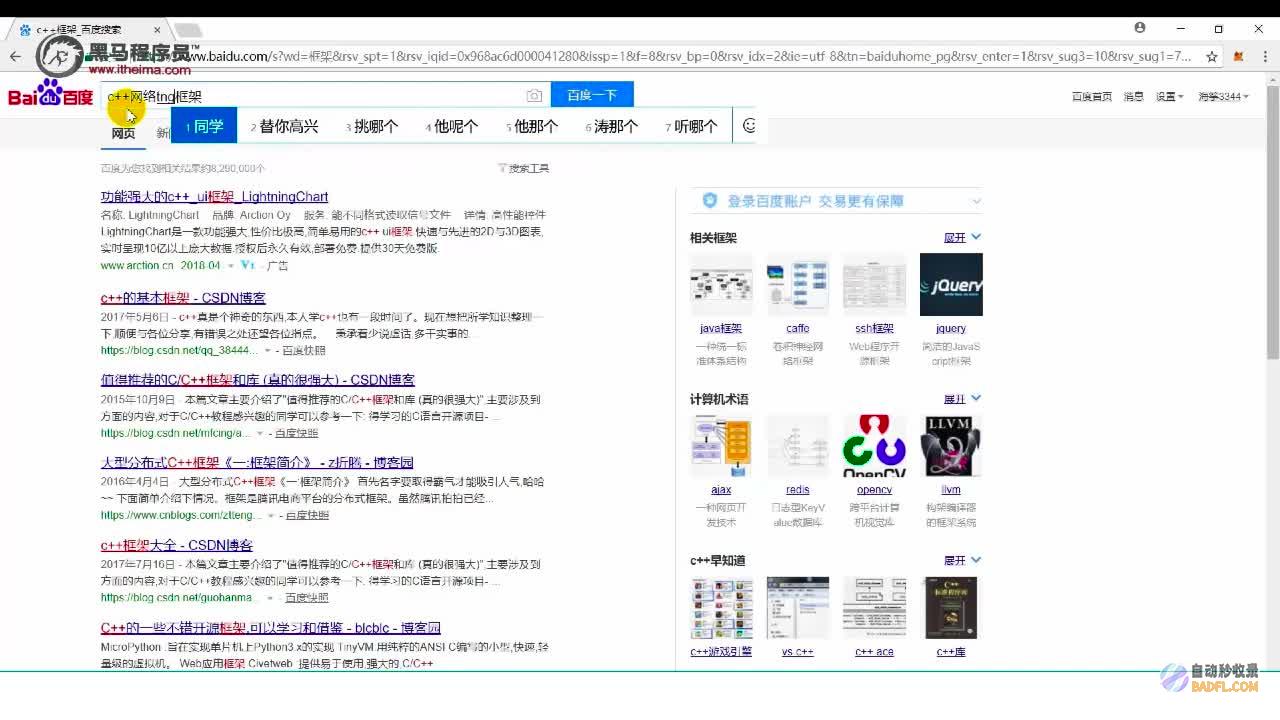
Task: Open the Chrome profile avatar icon
Action: click(x=1140, y=28)
